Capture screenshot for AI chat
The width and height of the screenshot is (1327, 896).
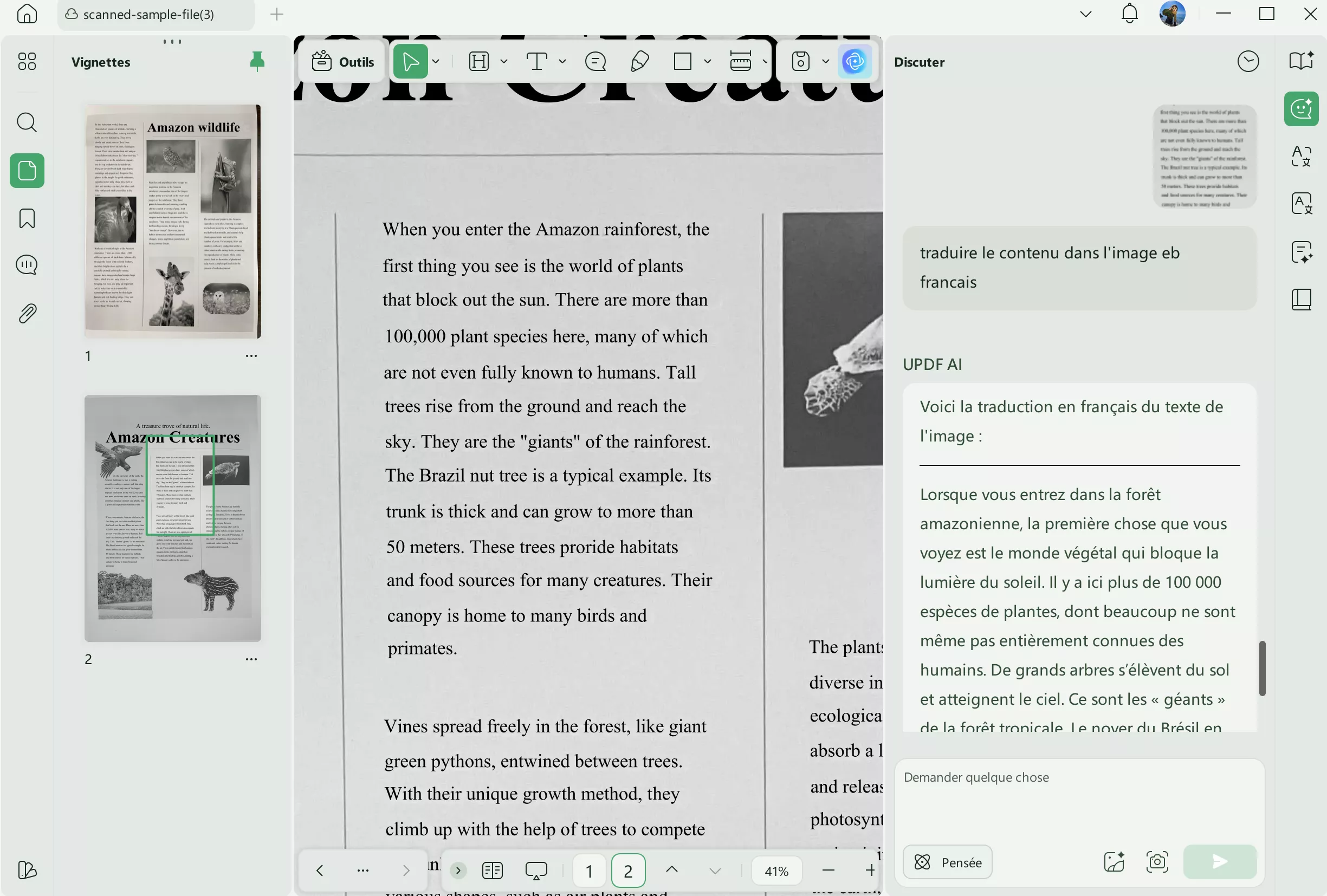click(1157, 862)
